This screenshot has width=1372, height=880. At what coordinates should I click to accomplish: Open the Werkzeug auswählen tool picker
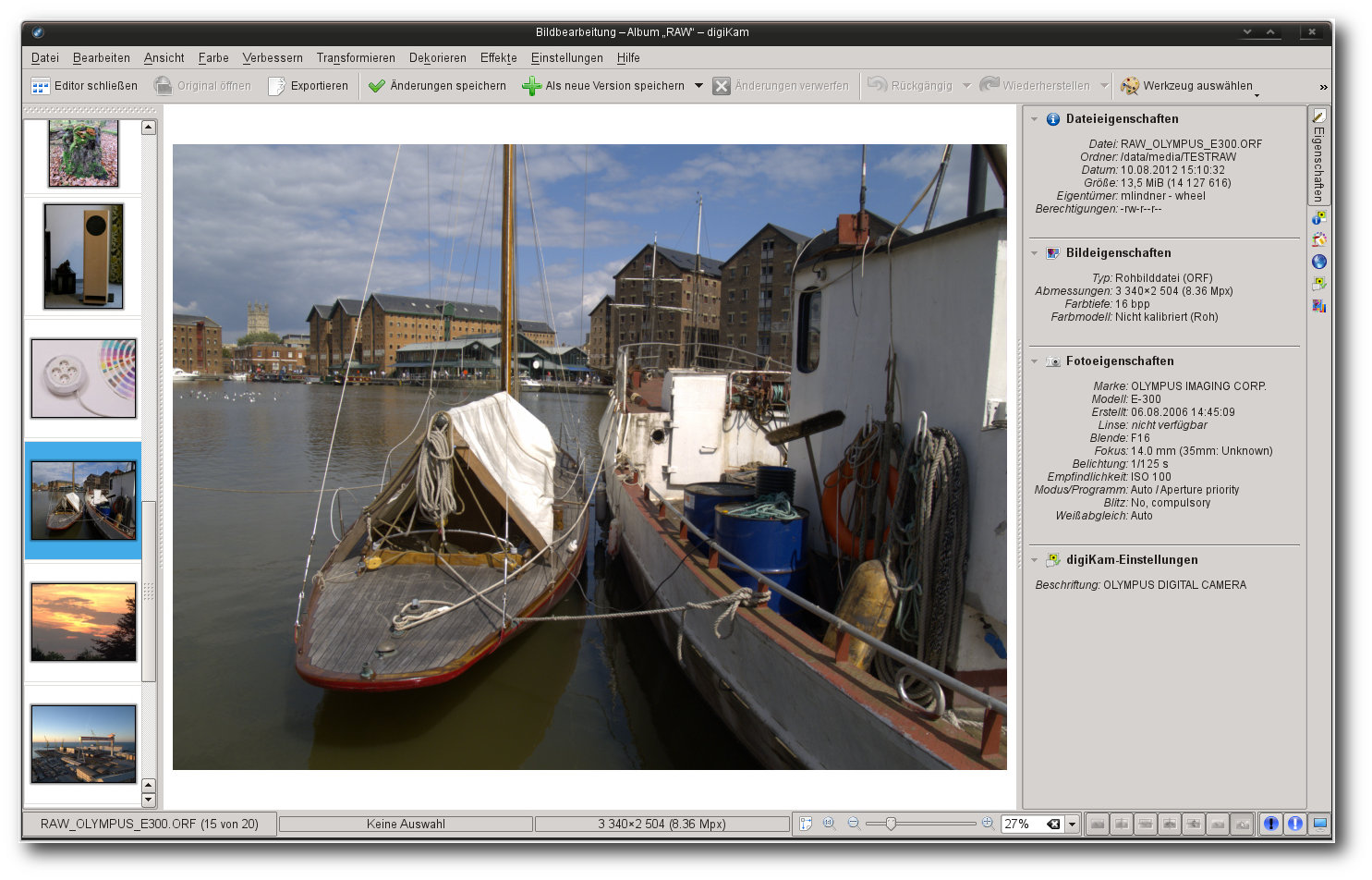click(x=1187, y=86)
